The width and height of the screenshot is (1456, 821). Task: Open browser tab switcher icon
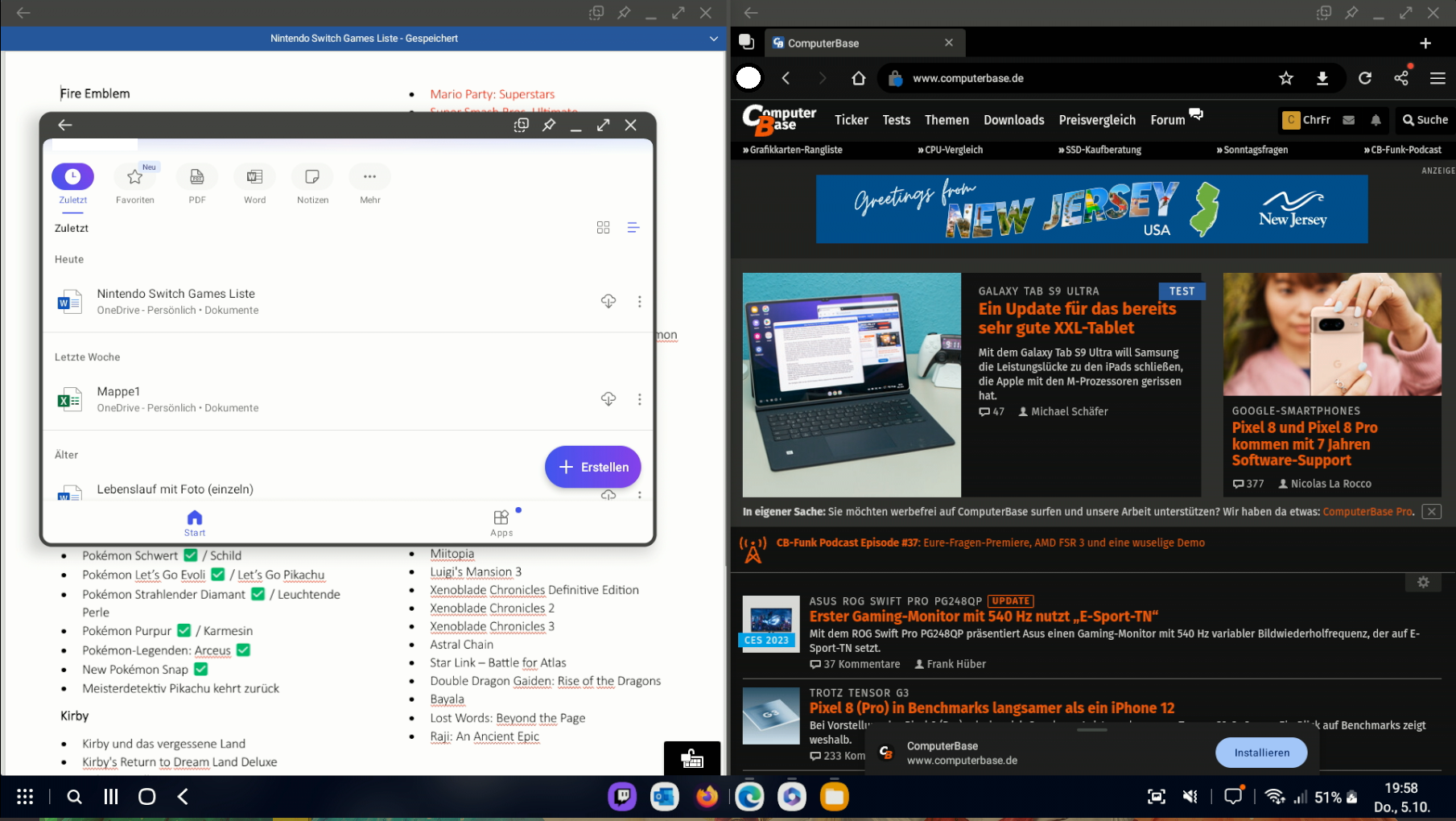pos(747,42)
